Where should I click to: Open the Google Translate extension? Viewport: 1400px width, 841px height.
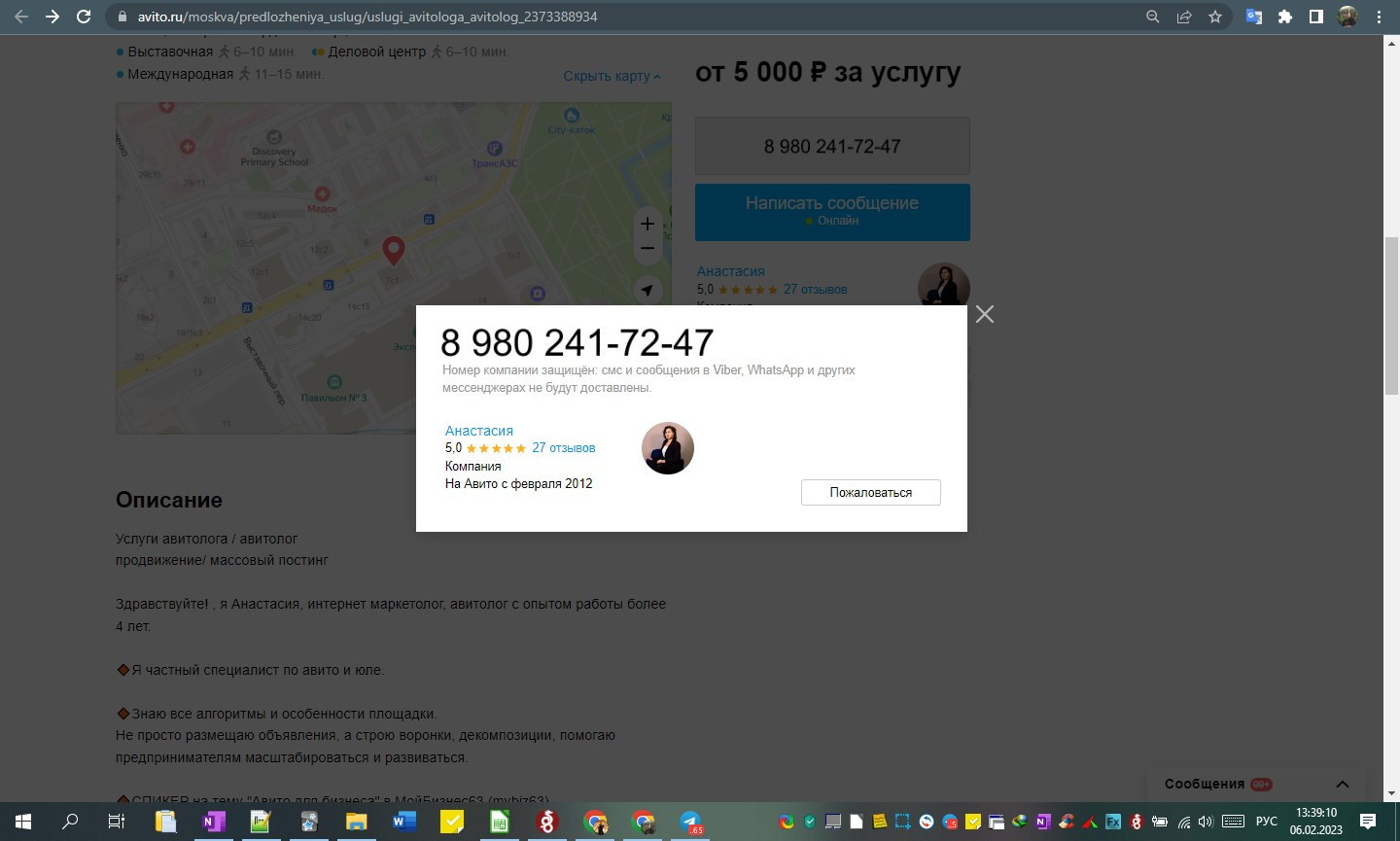[x=1254, y=17]
